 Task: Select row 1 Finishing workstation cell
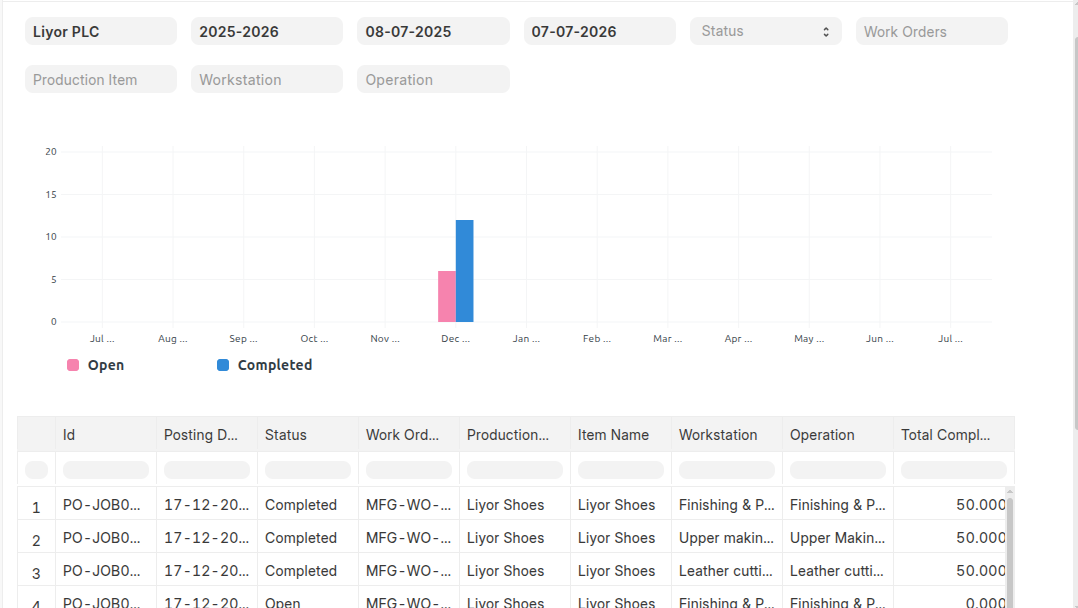tap(726, 505)
